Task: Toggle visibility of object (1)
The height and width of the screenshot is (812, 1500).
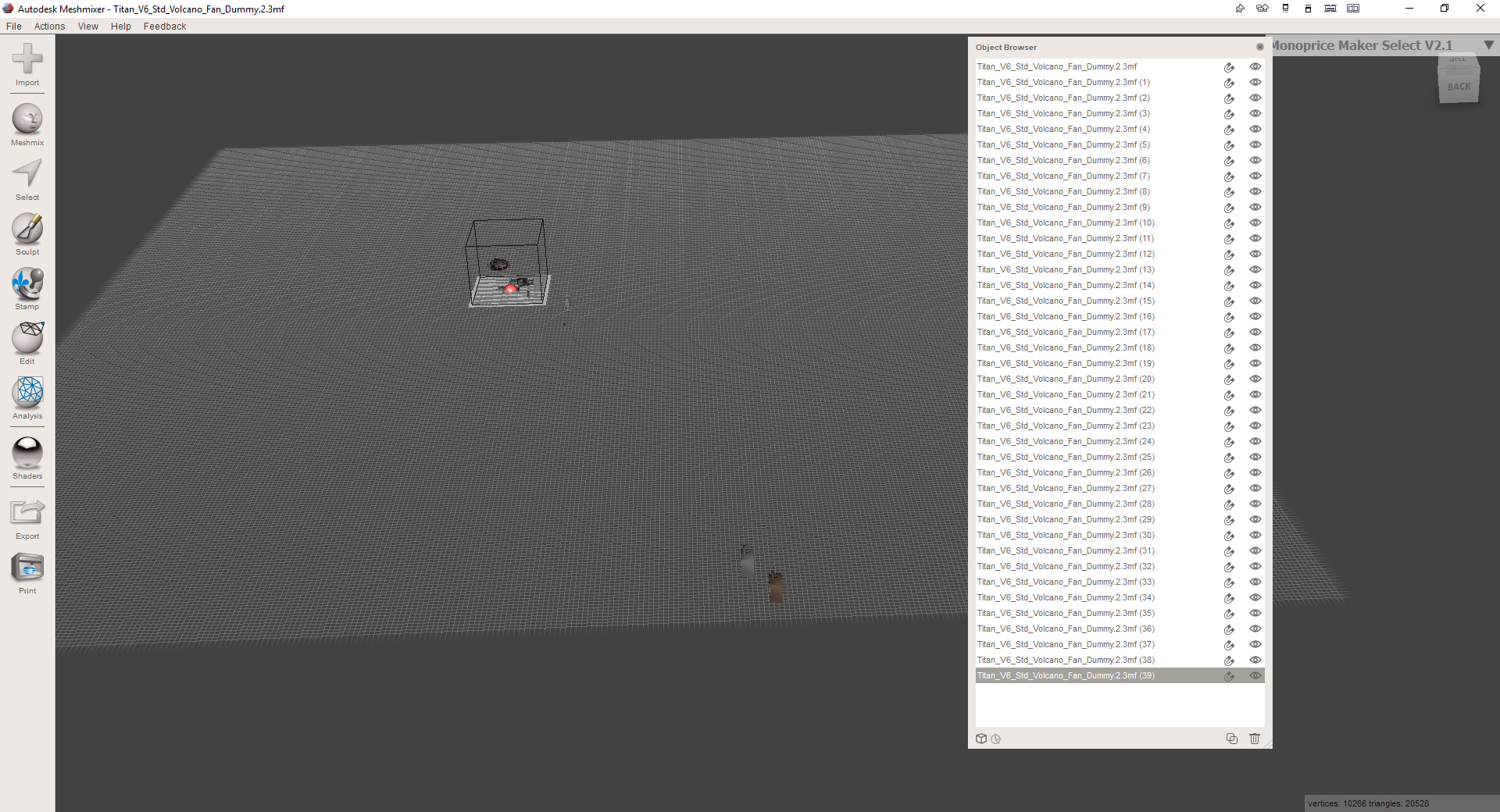Action: click(x=1255, y=82)
